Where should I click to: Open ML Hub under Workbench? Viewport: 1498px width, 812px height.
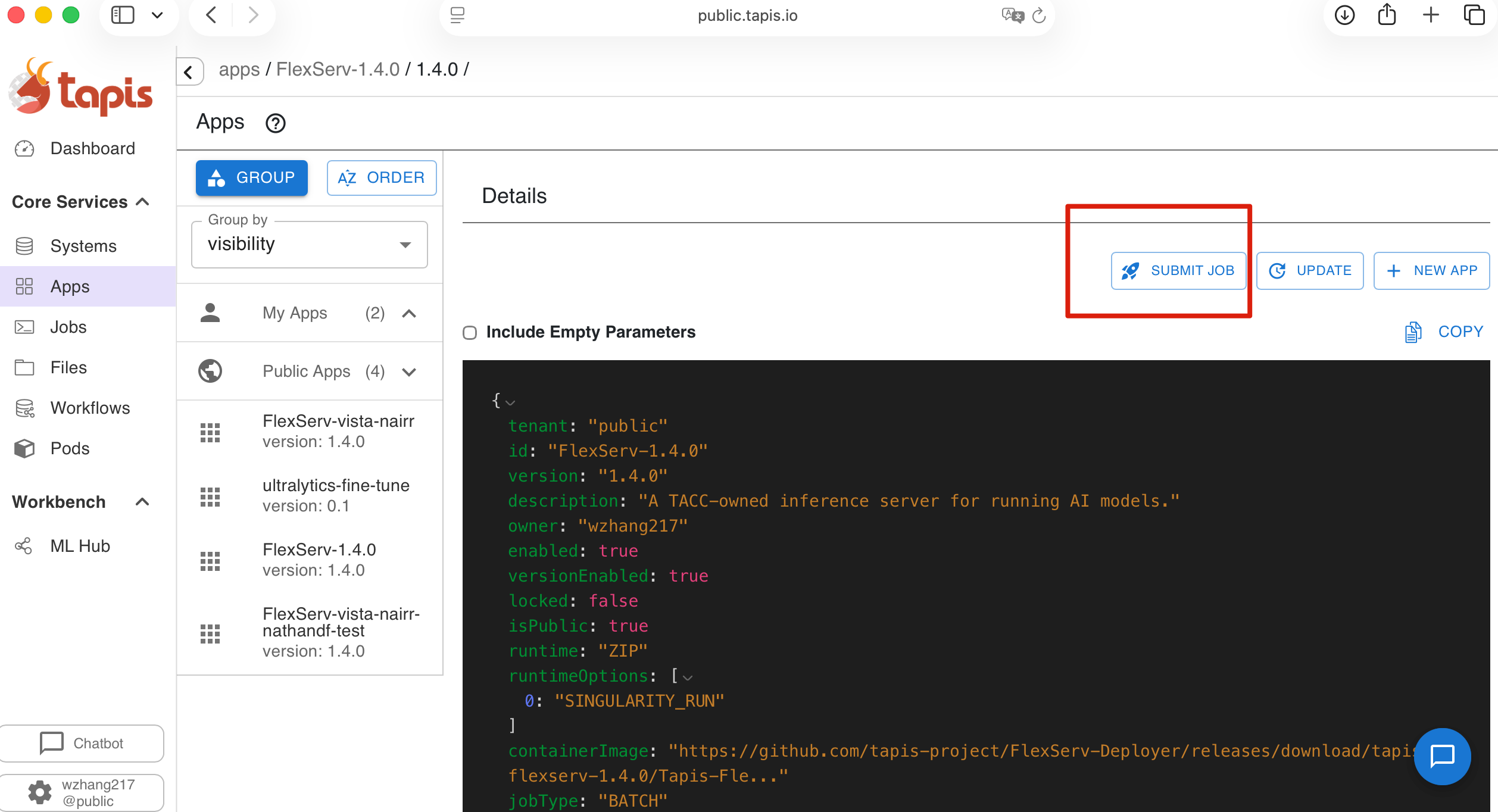pyautogui.click(x=88, y=546)
